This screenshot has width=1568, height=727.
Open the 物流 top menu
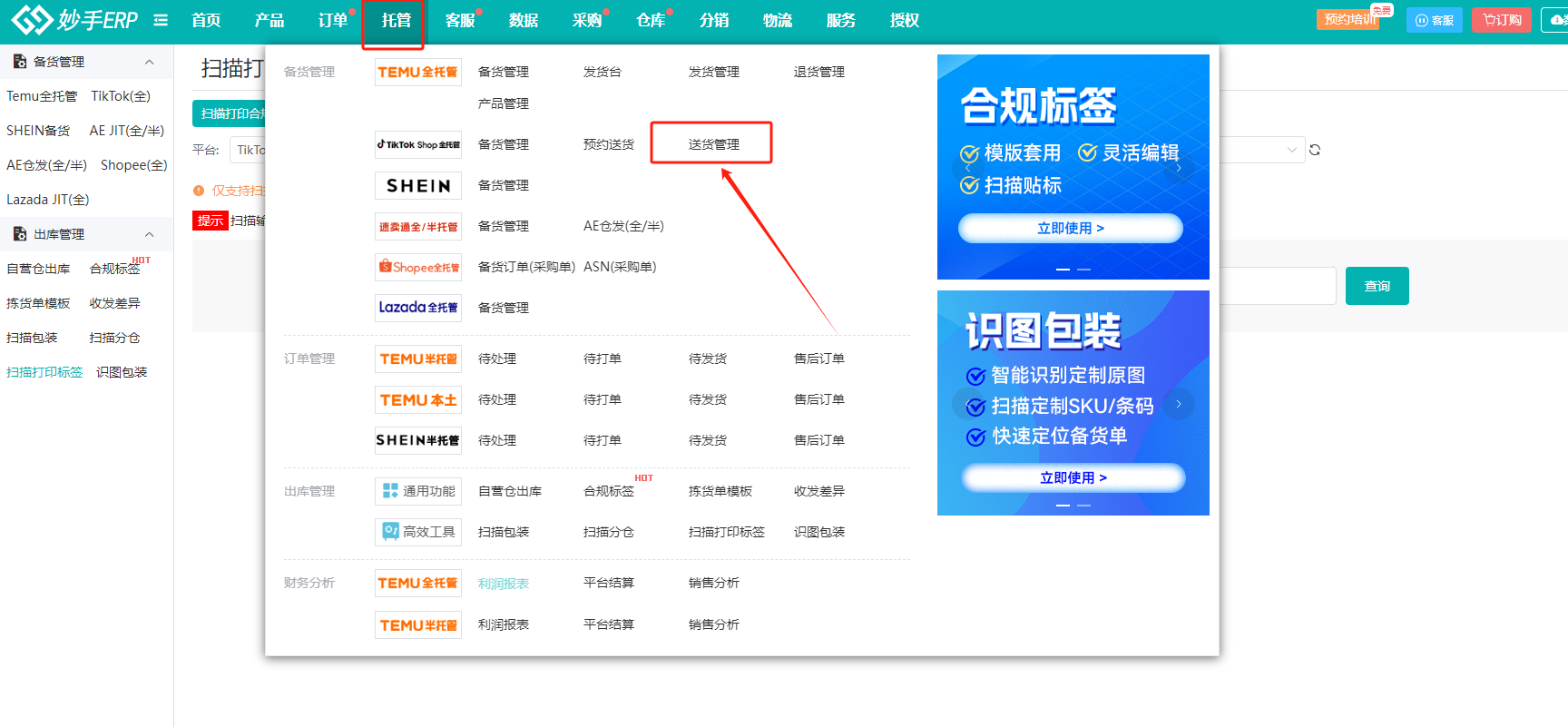coord(778,20)
